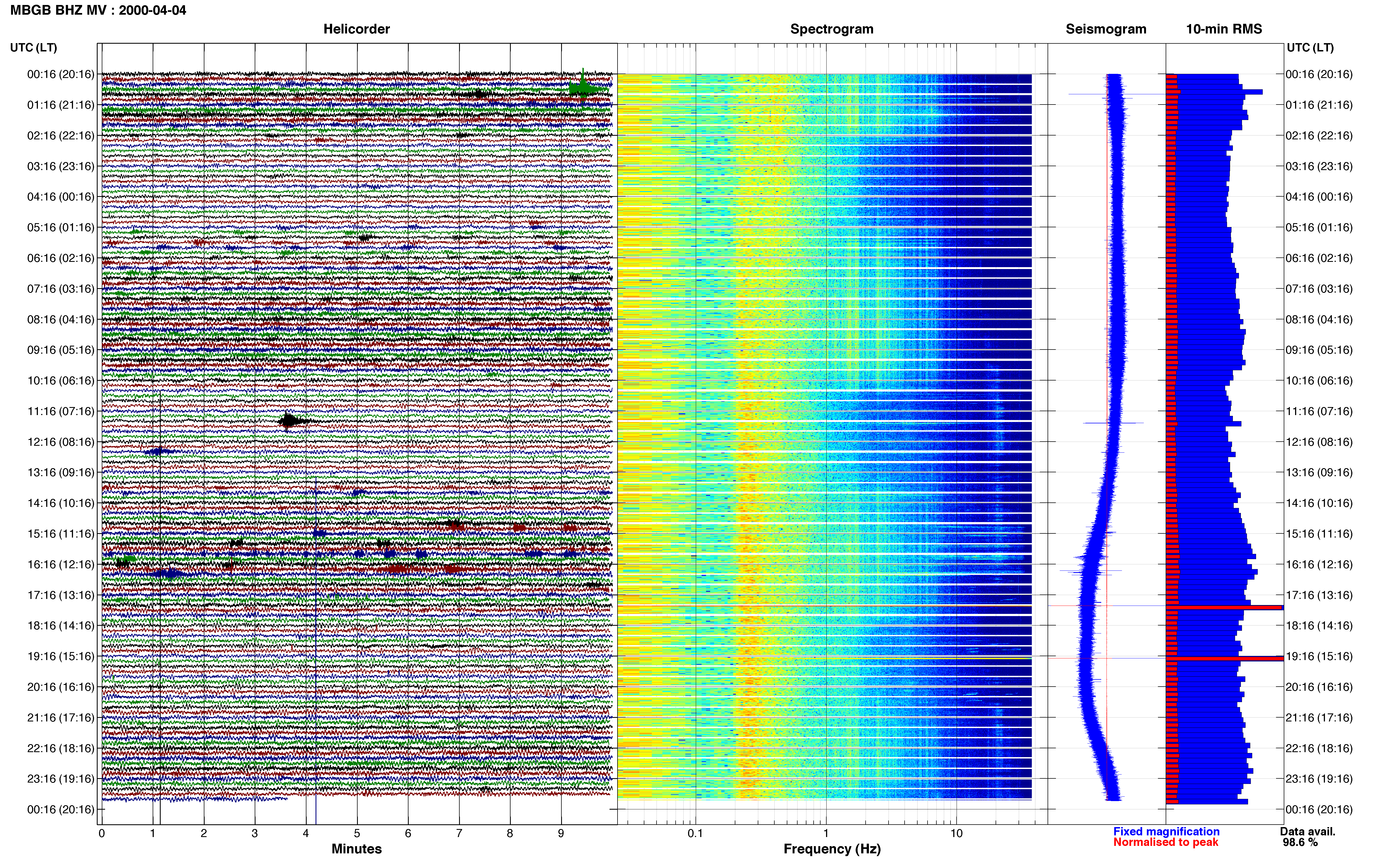Screen dimensions: 1388x868
Task: Click Helicorder time label '05:16 (01:16)'
Action: tap(61, 227)
